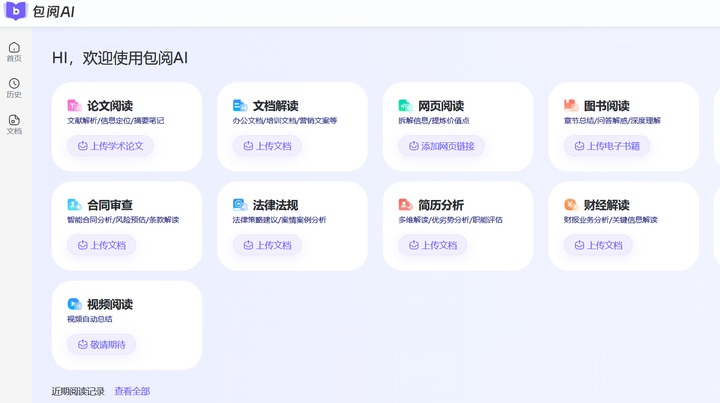Click the 简历分析 red card icon

click(405, 205)
